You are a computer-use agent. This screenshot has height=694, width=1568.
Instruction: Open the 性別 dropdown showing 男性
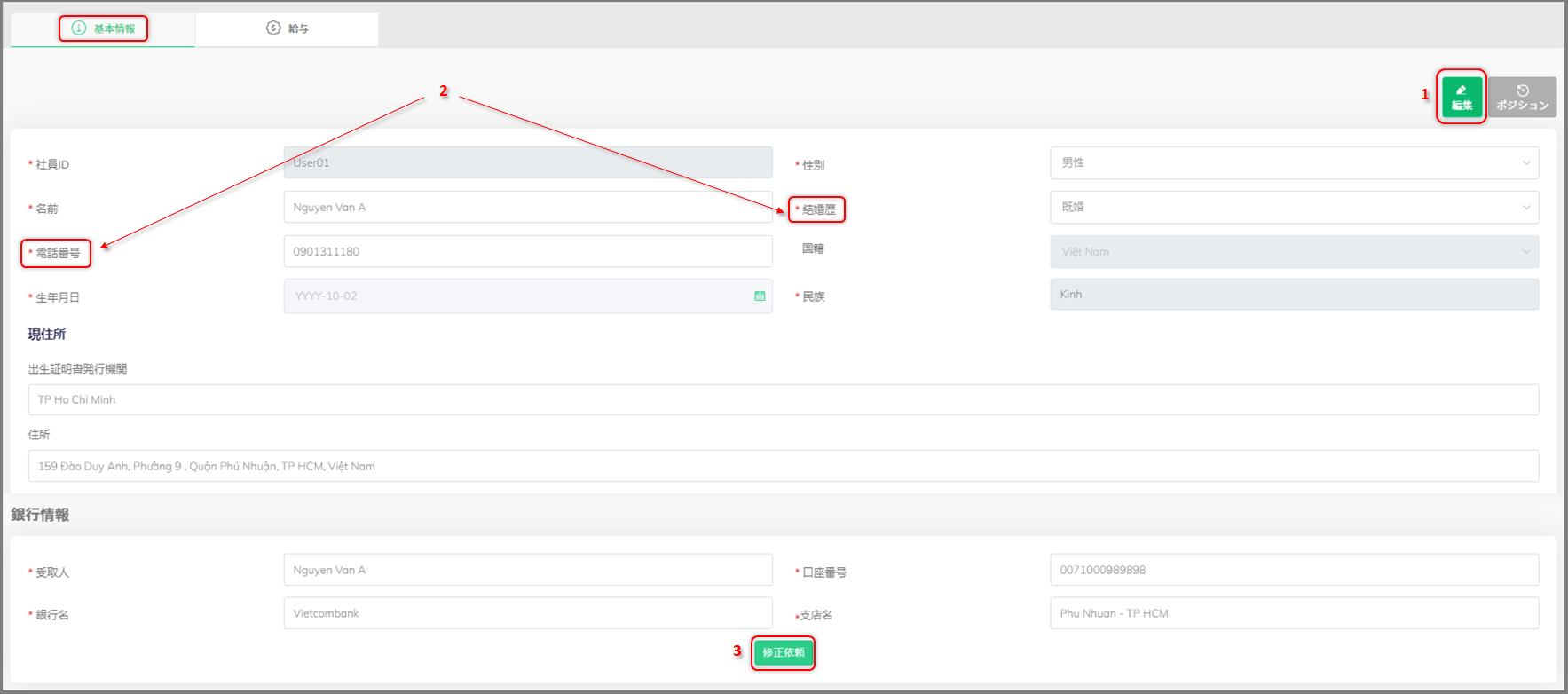tap(1294, 162)
